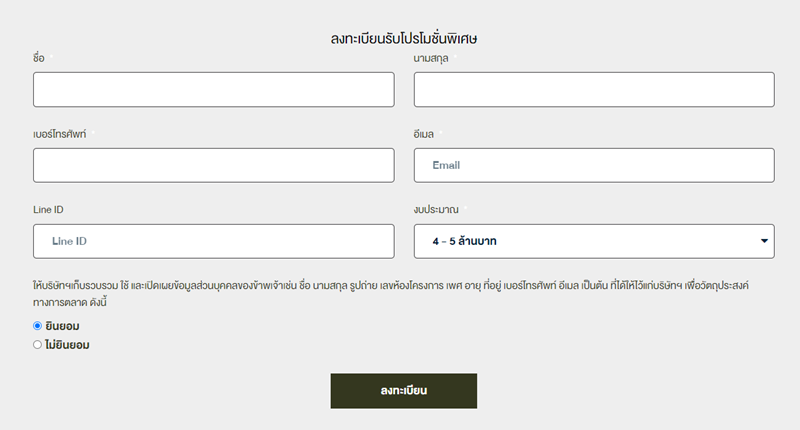Viewport: 800px width, 430px height.
Task: Click the Line ID label above its field
Action: tap(48, 210)
